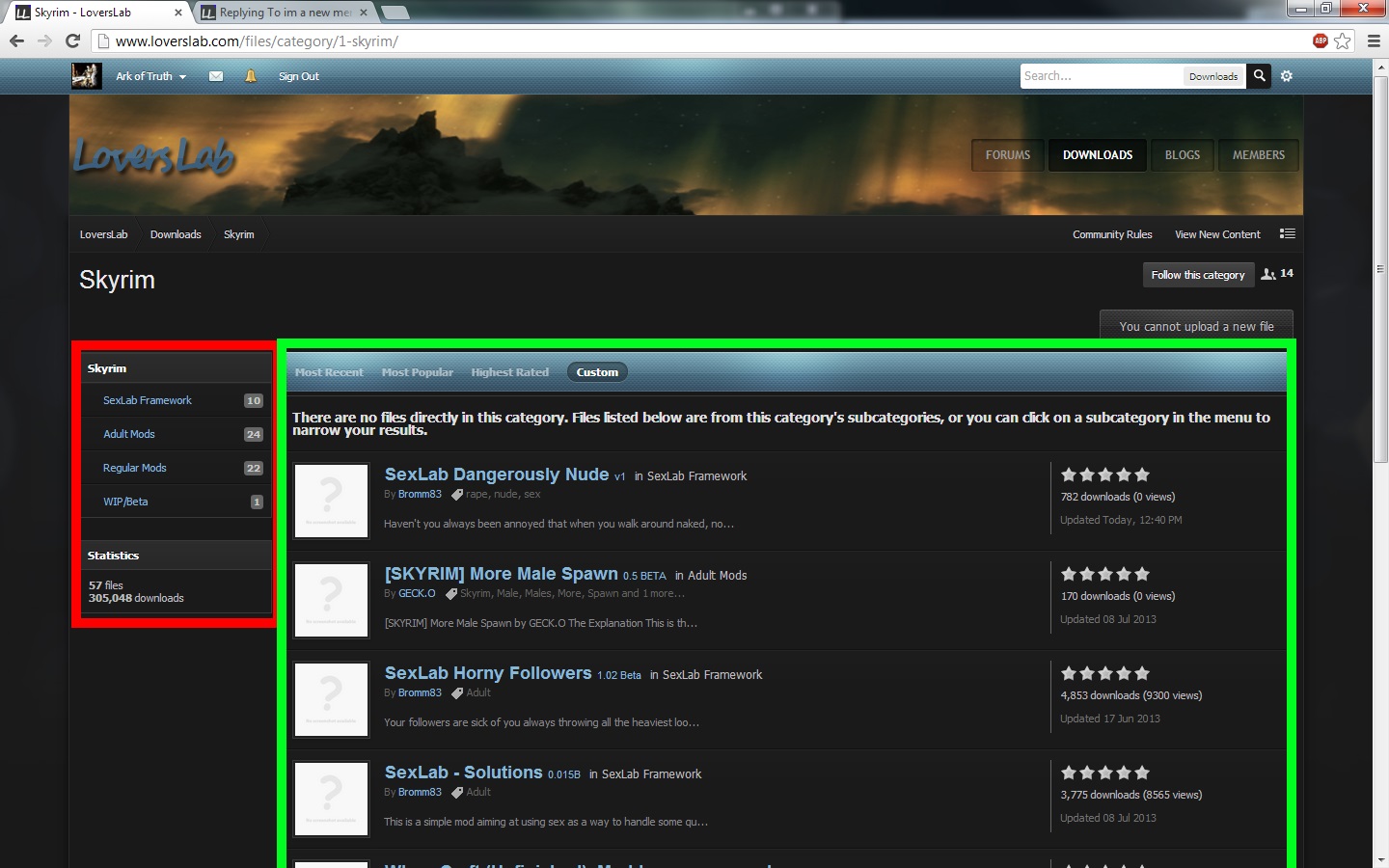The width and height of the screenshot is (1389, 868).
Task: Click the thumbnail of More Male Spawn
Action: [331, 600]
